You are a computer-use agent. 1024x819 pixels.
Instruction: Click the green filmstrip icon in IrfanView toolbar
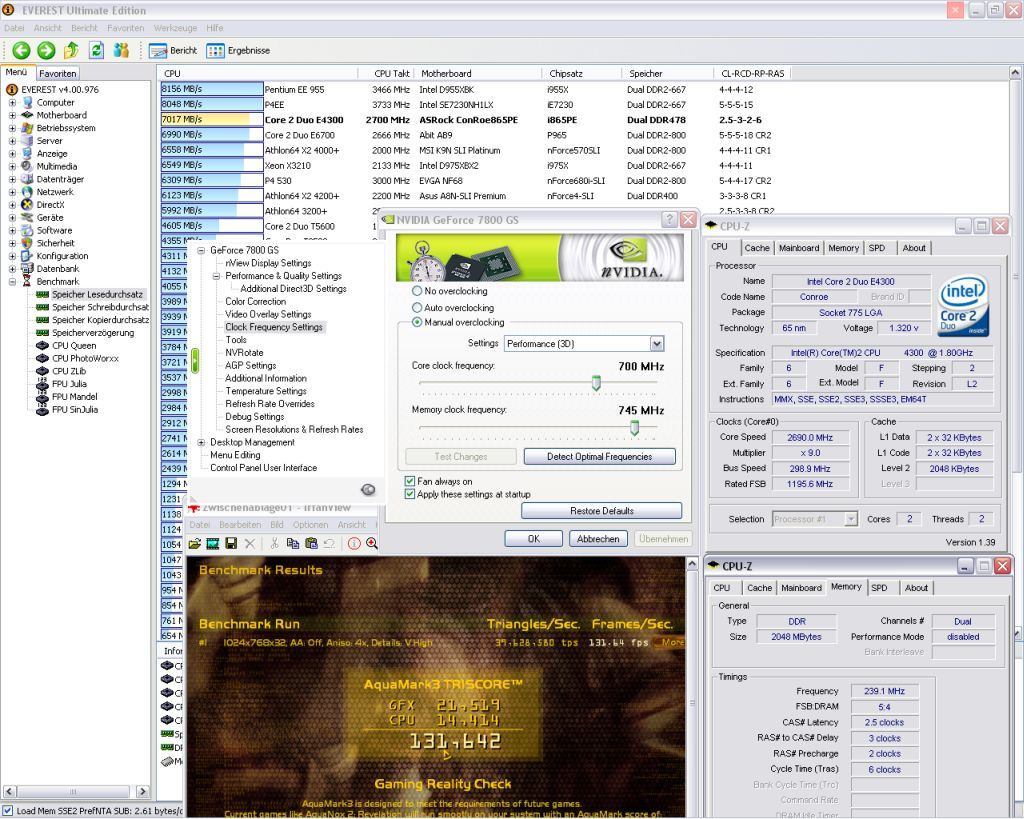(x=213, y=543)
